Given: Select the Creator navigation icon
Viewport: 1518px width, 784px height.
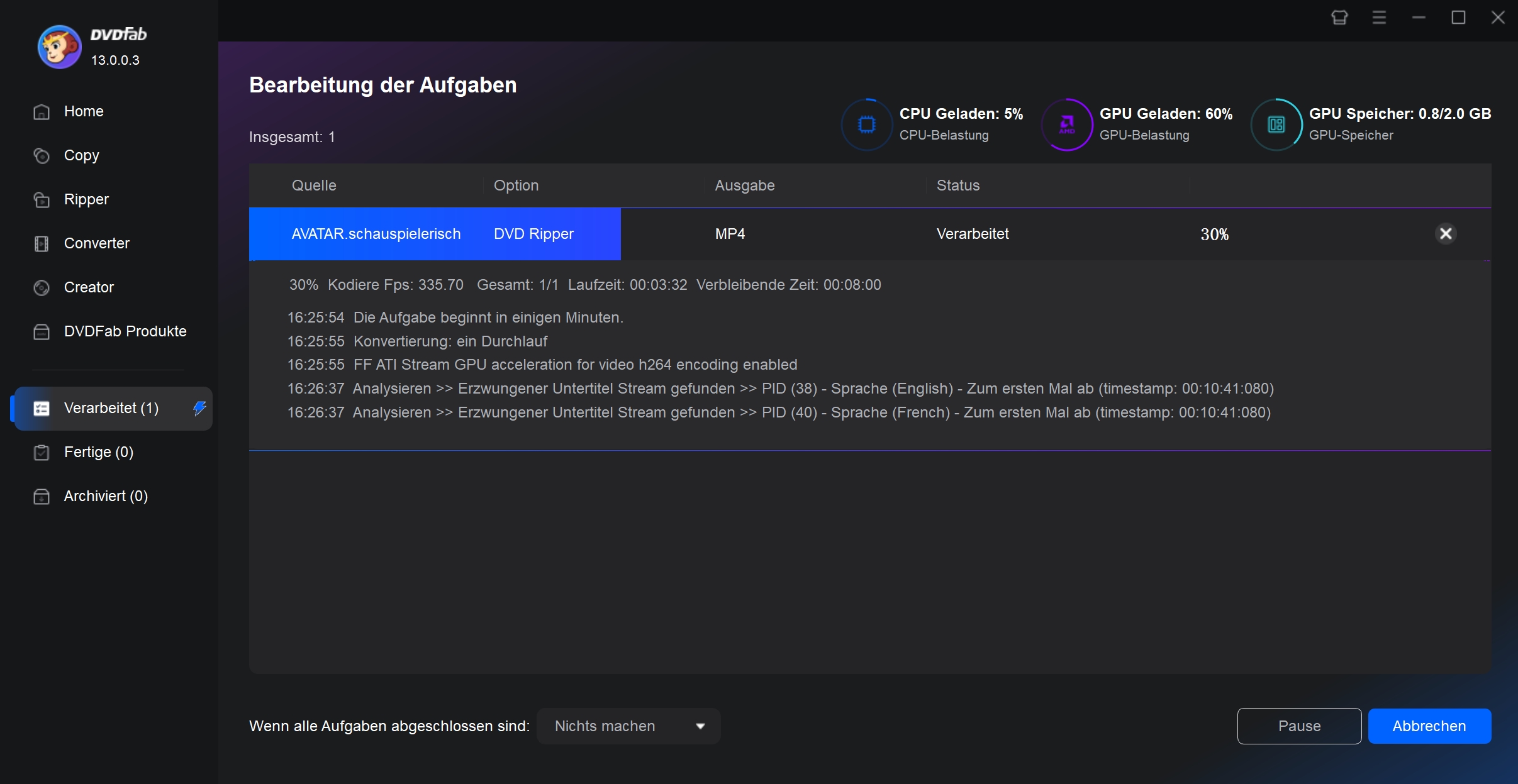Looking at the screenshot, I should 41,287.
